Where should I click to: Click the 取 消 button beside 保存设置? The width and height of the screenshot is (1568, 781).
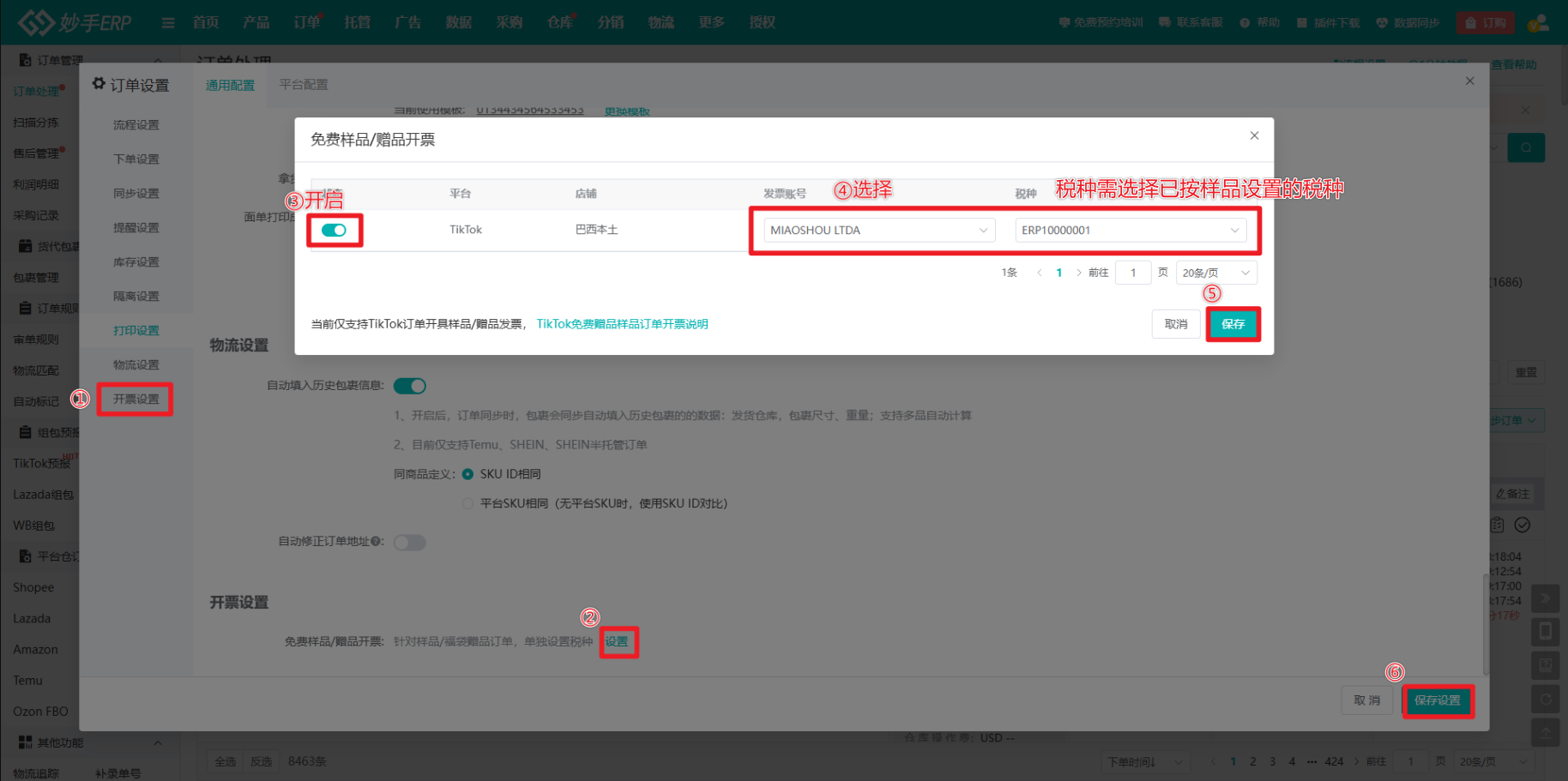1367,700
